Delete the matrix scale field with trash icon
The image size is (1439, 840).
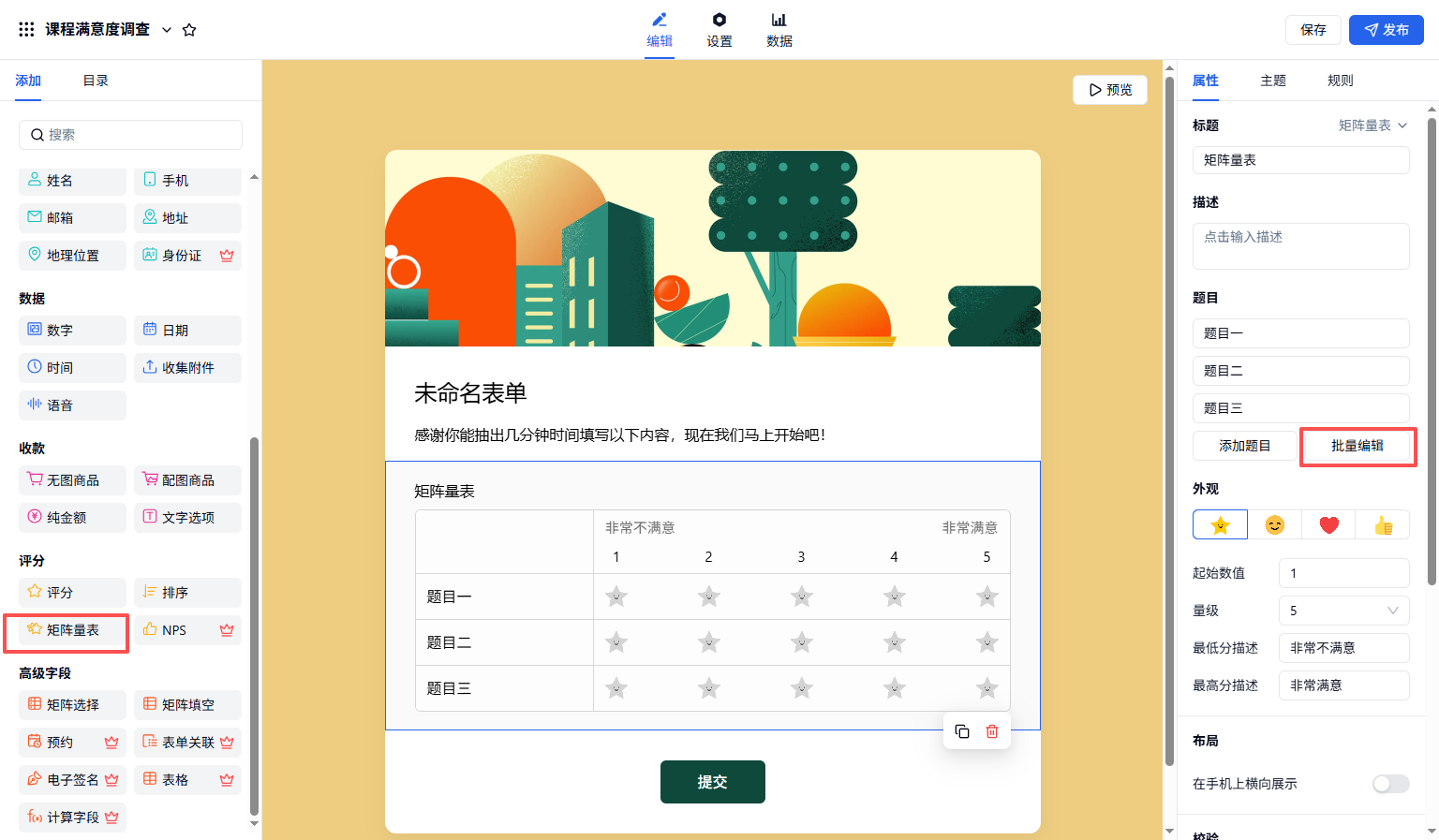(x=992, y=731)
